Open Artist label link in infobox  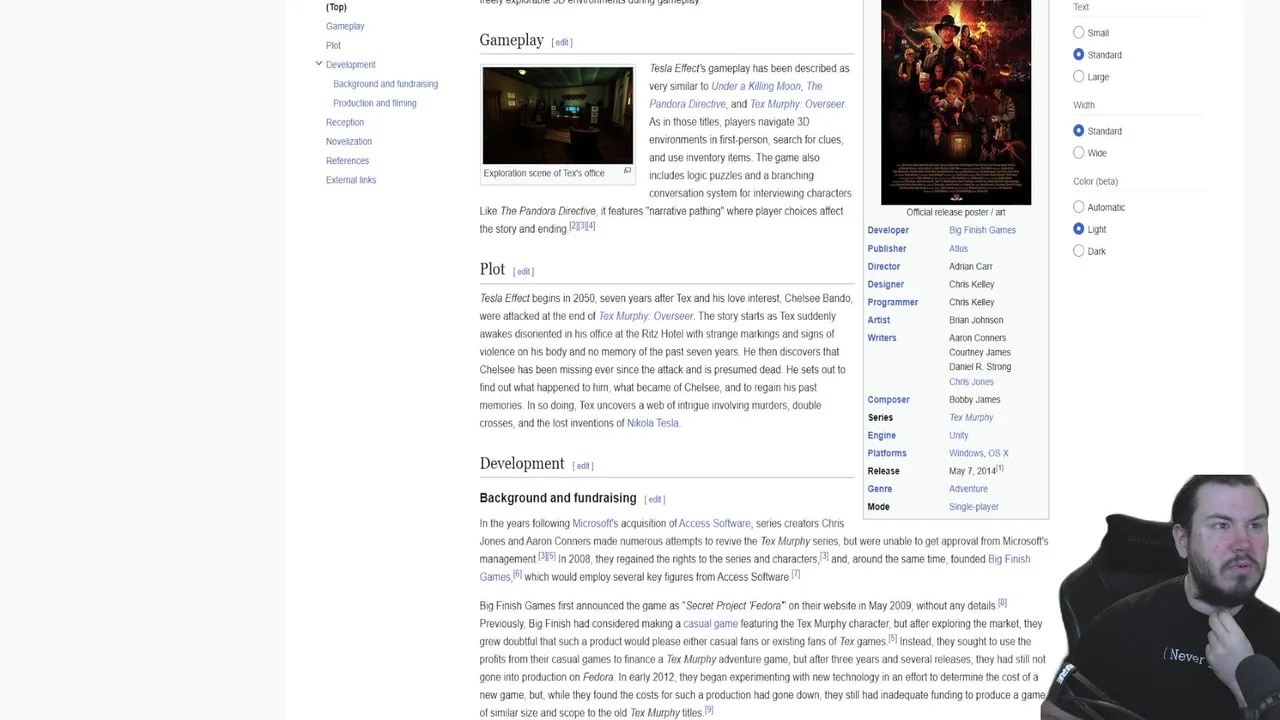[x=879, y=321]
